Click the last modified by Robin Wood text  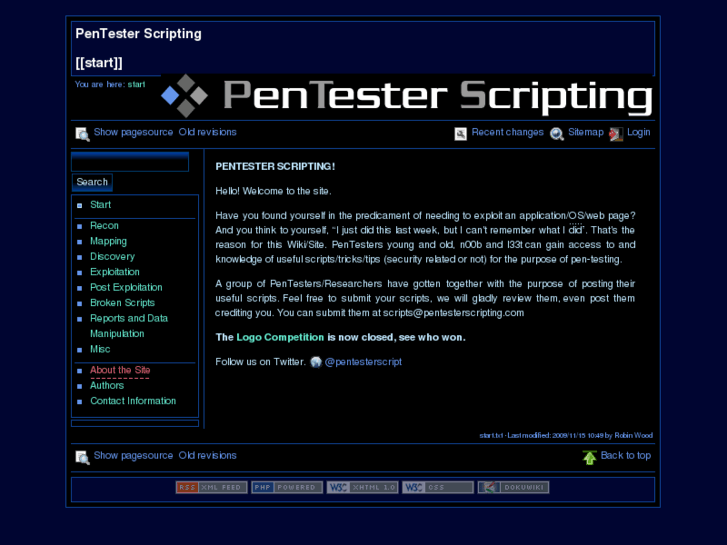(566, 436)
